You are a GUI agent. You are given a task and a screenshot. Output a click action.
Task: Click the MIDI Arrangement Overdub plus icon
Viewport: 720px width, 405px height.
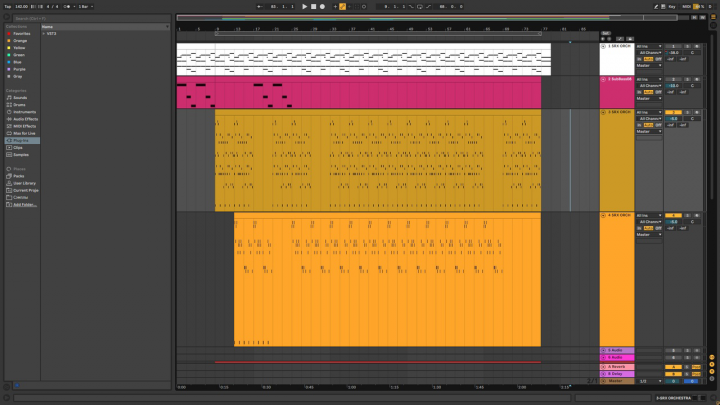point(335,6)
